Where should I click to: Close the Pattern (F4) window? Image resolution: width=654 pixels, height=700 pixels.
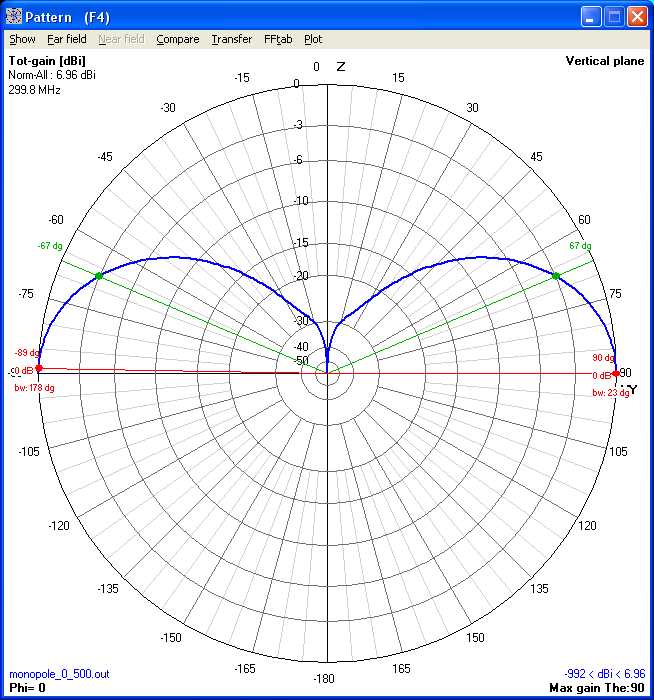coord(637,16)
